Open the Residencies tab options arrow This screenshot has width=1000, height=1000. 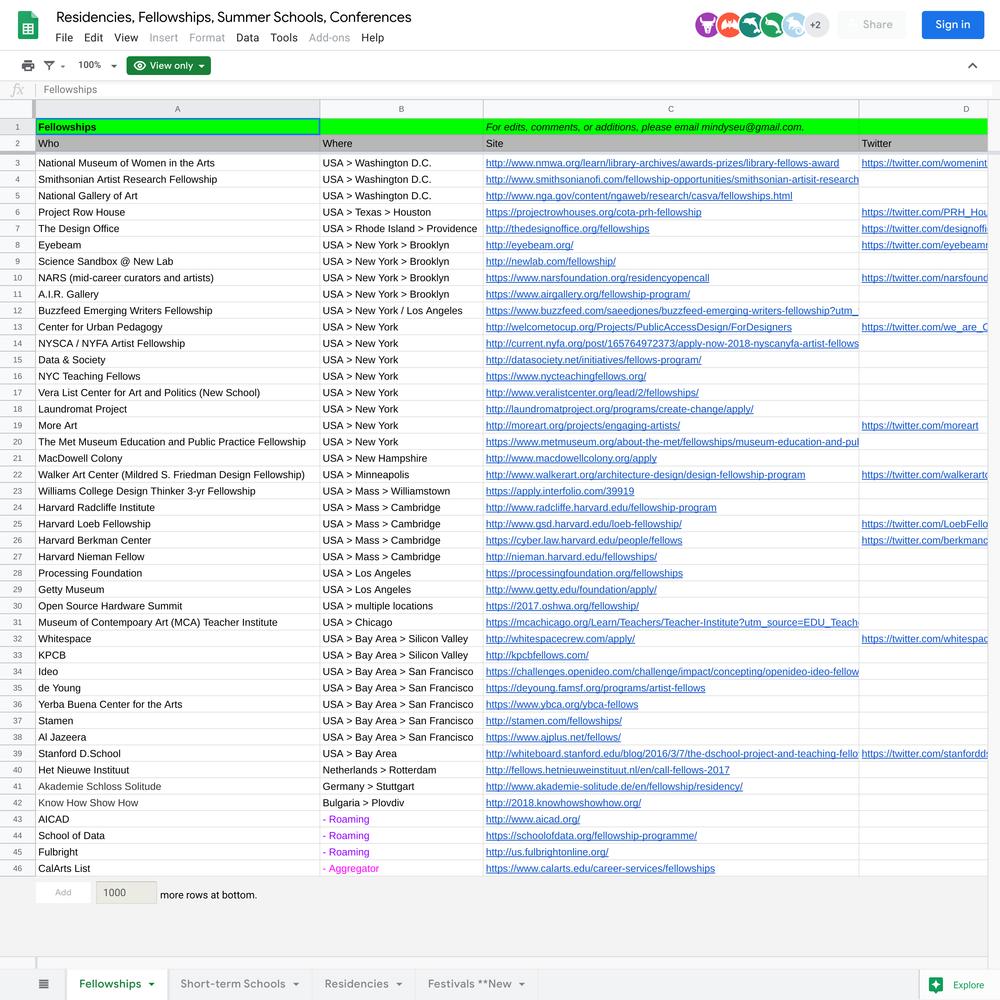click(x=399, y=985)
